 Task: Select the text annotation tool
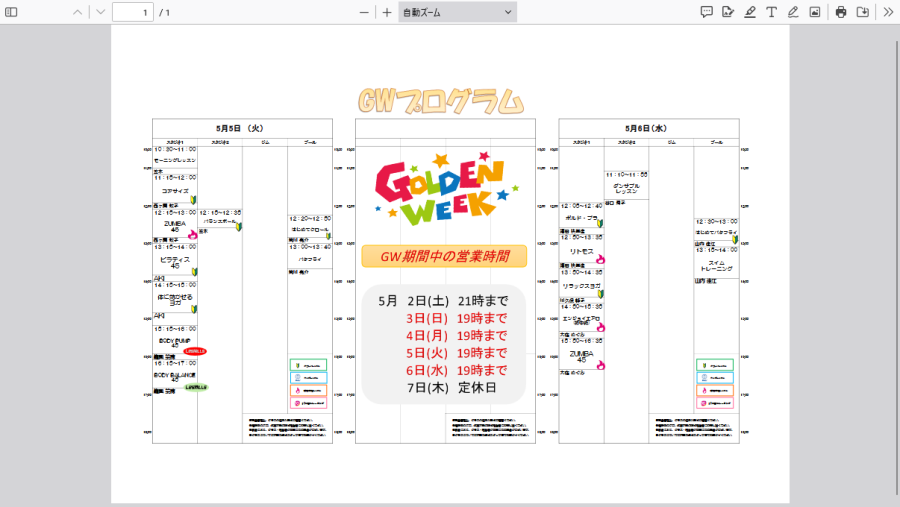[x=771, y=12]
